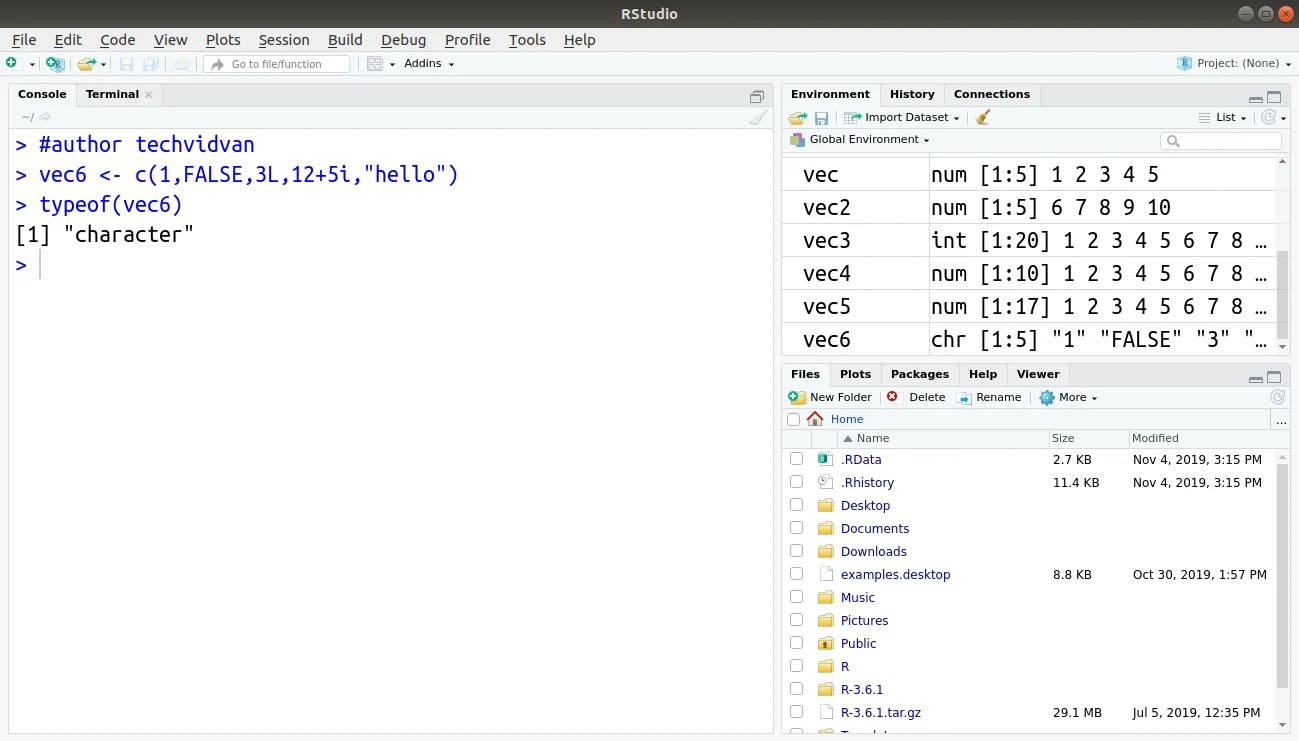Clear the workspace with the broom icon
The image size is (1299, 741).
click(982, 117)
